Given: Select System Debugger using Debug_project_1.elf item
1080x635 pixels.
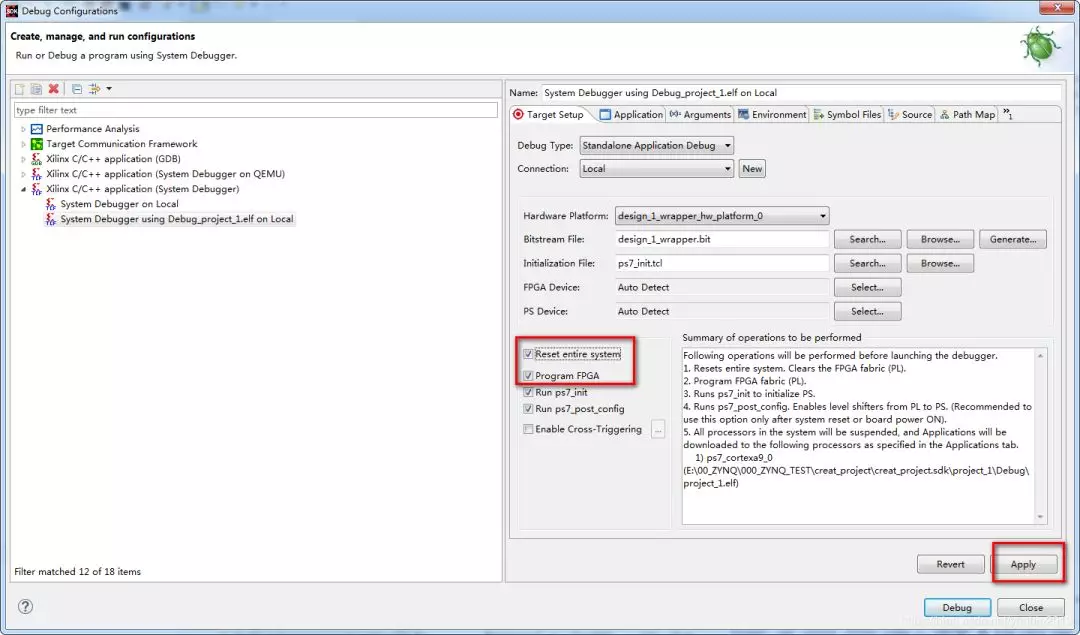Looking at the screenshot, I should coord(176,219).
